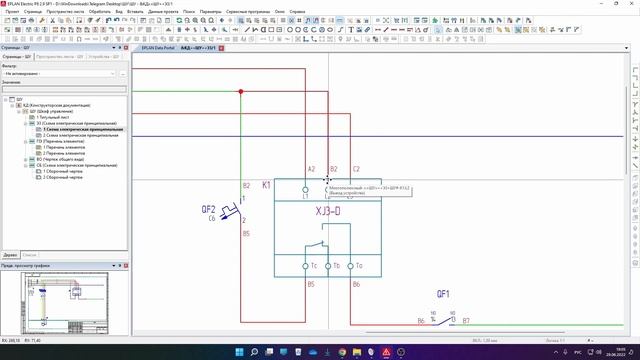Close the graphical preview panel
The width and height of the screenshot is (640, 360).
coord(126,266)
